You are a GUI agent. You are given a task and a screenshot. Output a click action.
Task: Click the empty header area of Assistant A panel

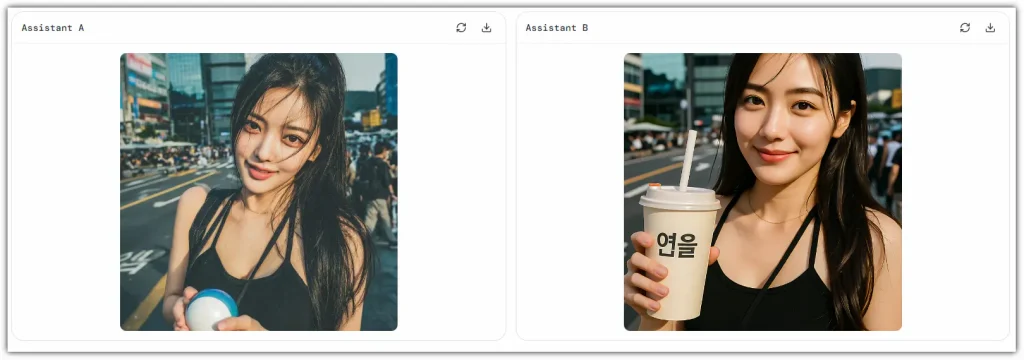pos(268,28)
